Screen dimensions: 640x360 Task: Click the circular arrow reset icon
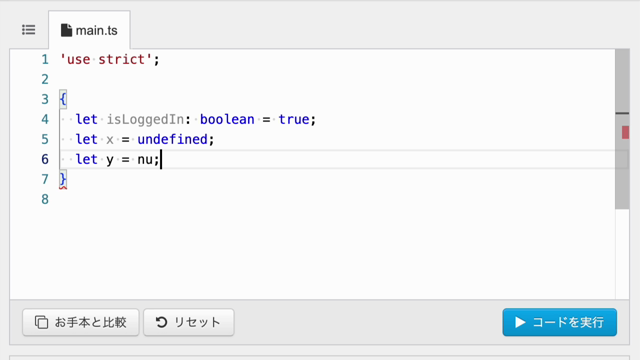pos(162,322)
